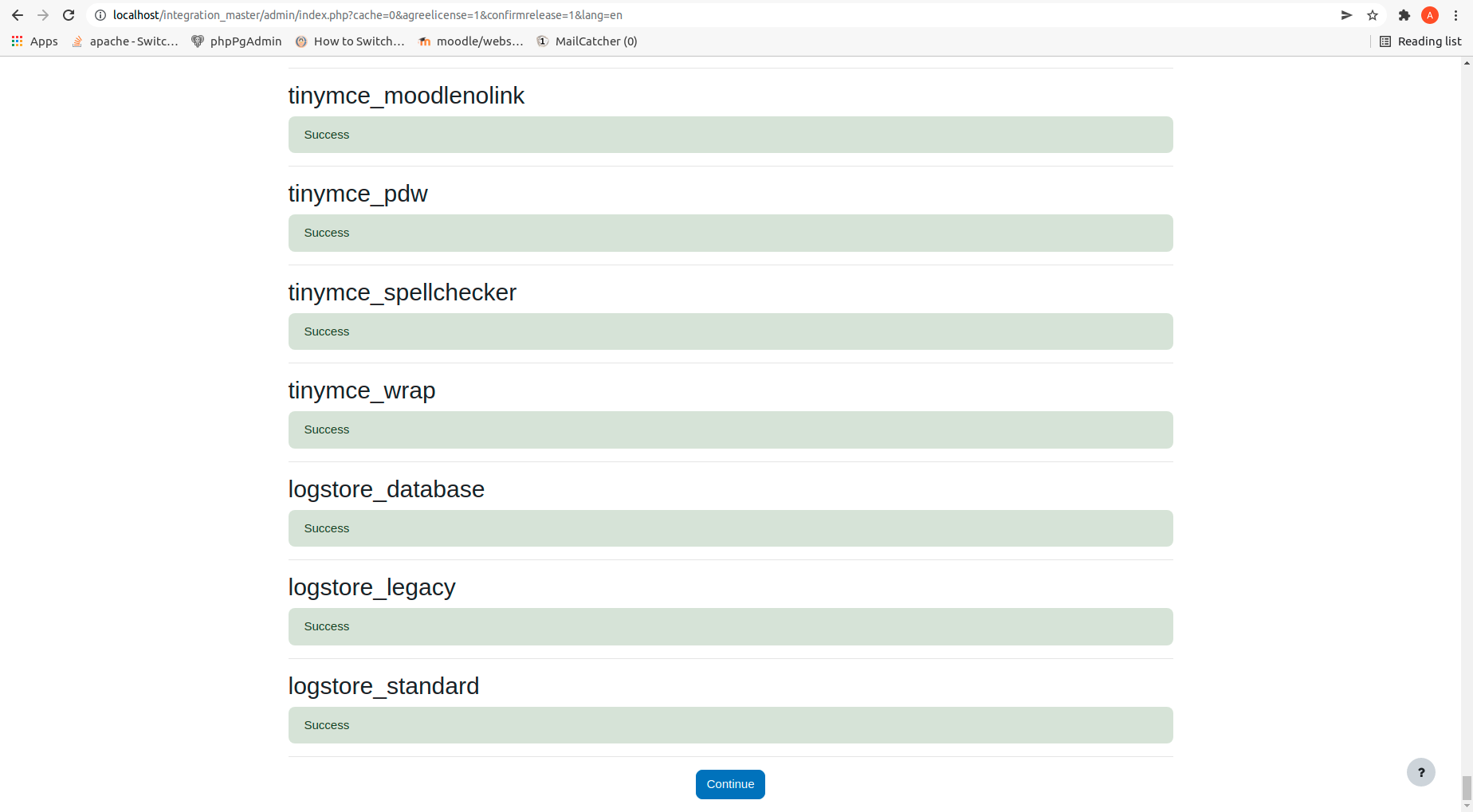Click the tinymce_wrap heading
1473x812 pixels.
pyautogui.click(x=361, y=390)
